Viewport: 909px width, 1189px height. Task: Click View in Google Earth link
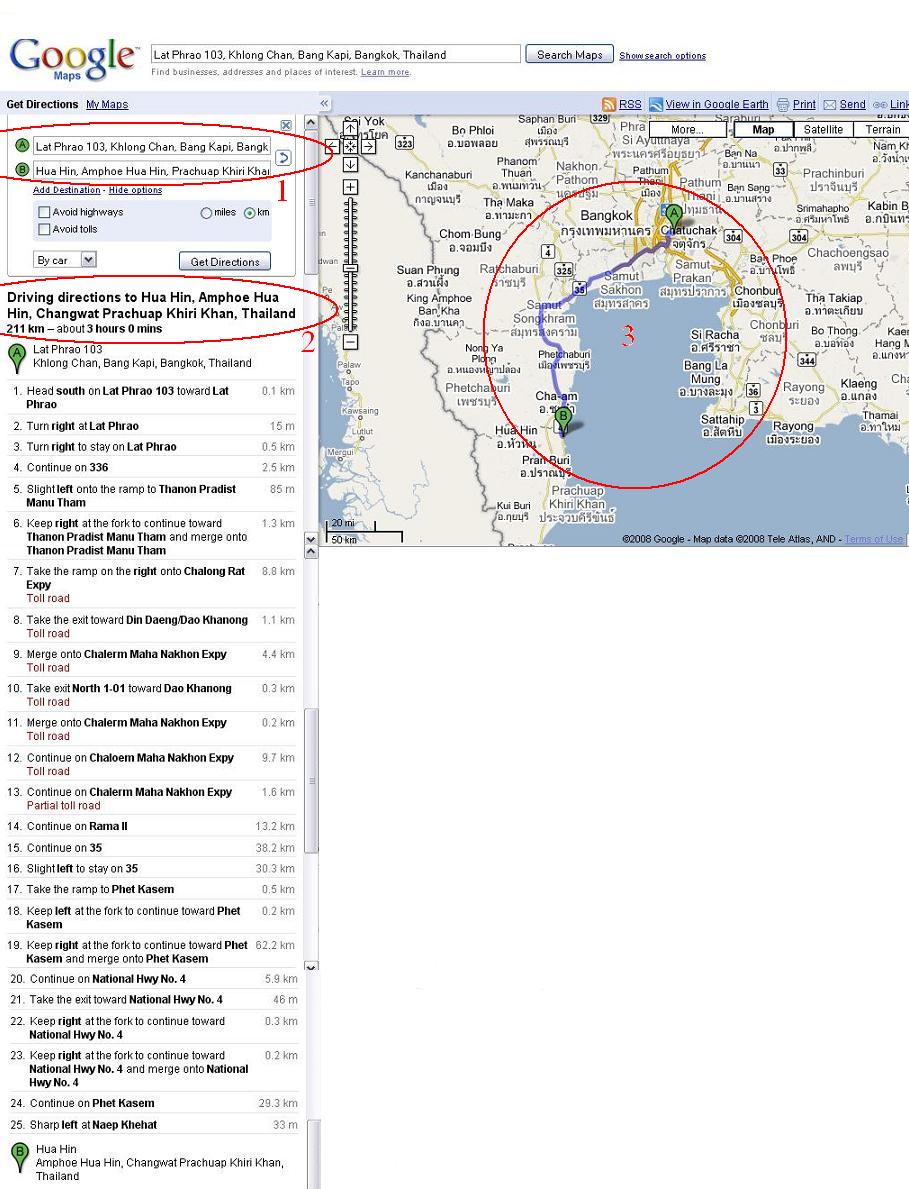pos(717,105)
